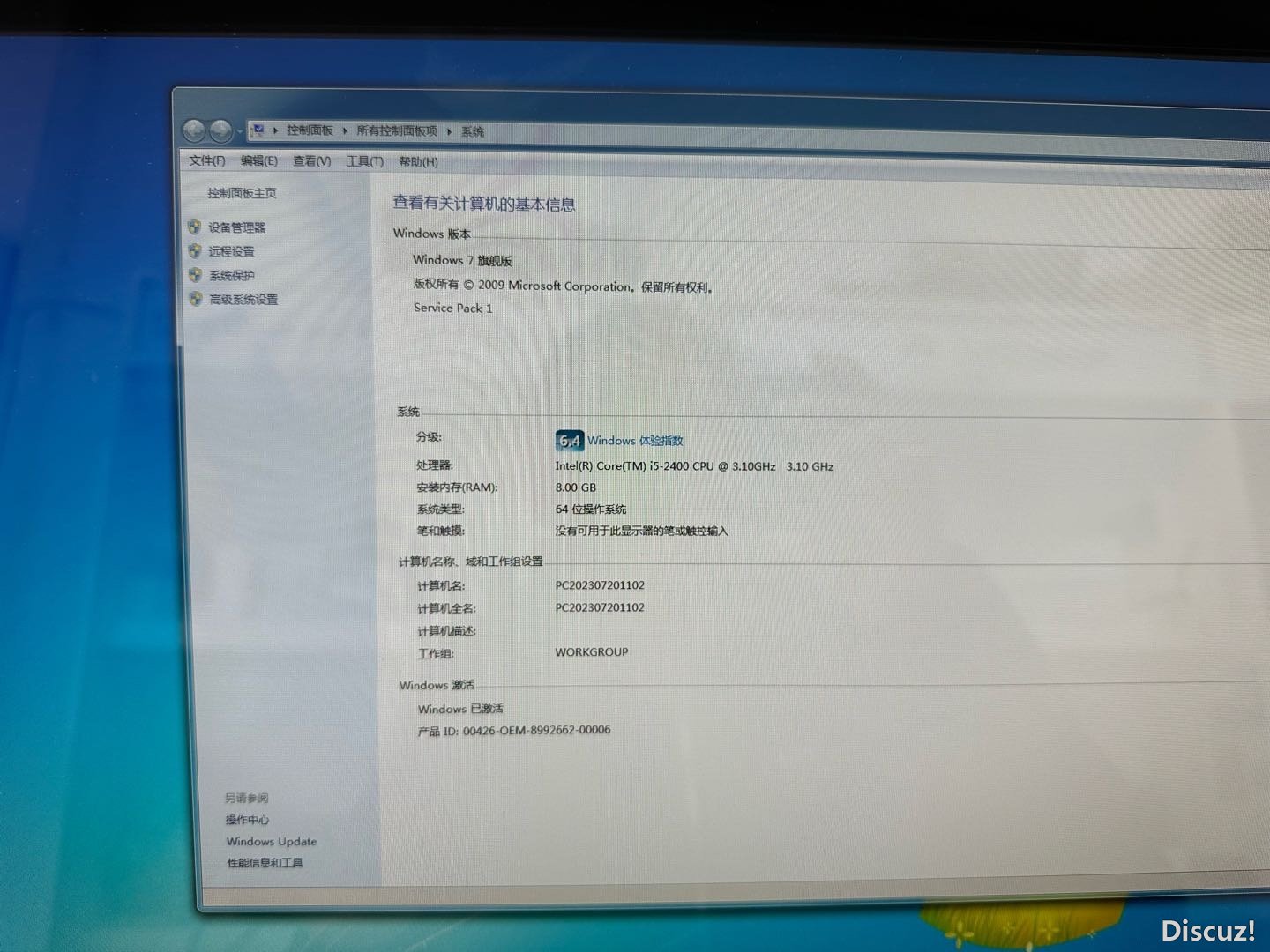Expand arrow after 所有控制面板项 in address bar
The image size is (1270, 952).
[449, 131]
